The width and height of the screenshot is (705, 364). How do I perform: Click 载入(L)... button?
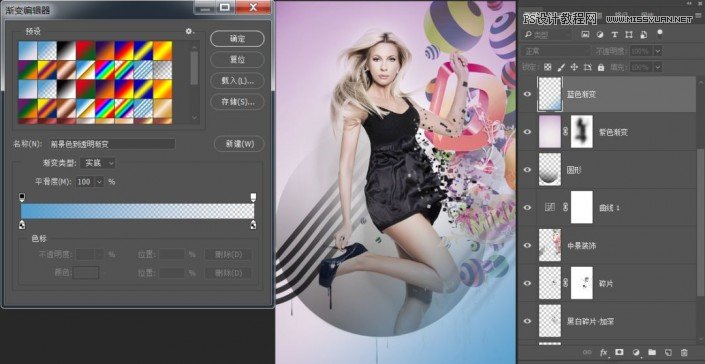click(237, 80)
